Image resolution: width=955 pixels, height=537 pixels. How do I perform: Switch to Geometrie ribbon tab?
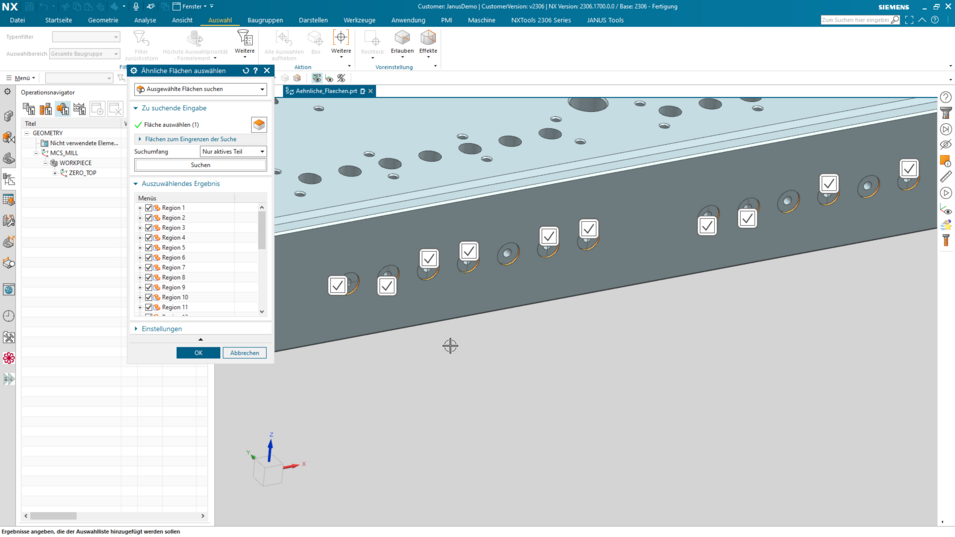103,20
